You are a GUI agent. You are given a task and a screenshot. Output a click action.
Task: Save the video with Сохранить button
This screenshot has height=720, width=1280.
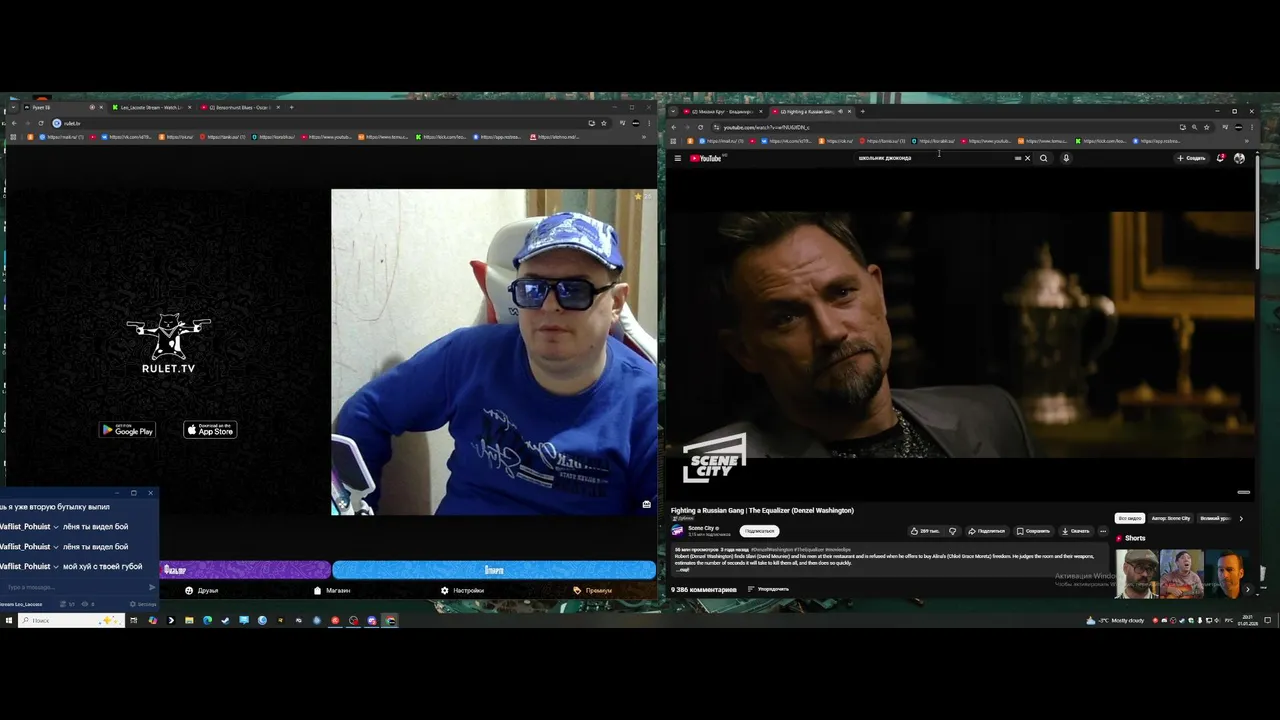coord(1033,531)
